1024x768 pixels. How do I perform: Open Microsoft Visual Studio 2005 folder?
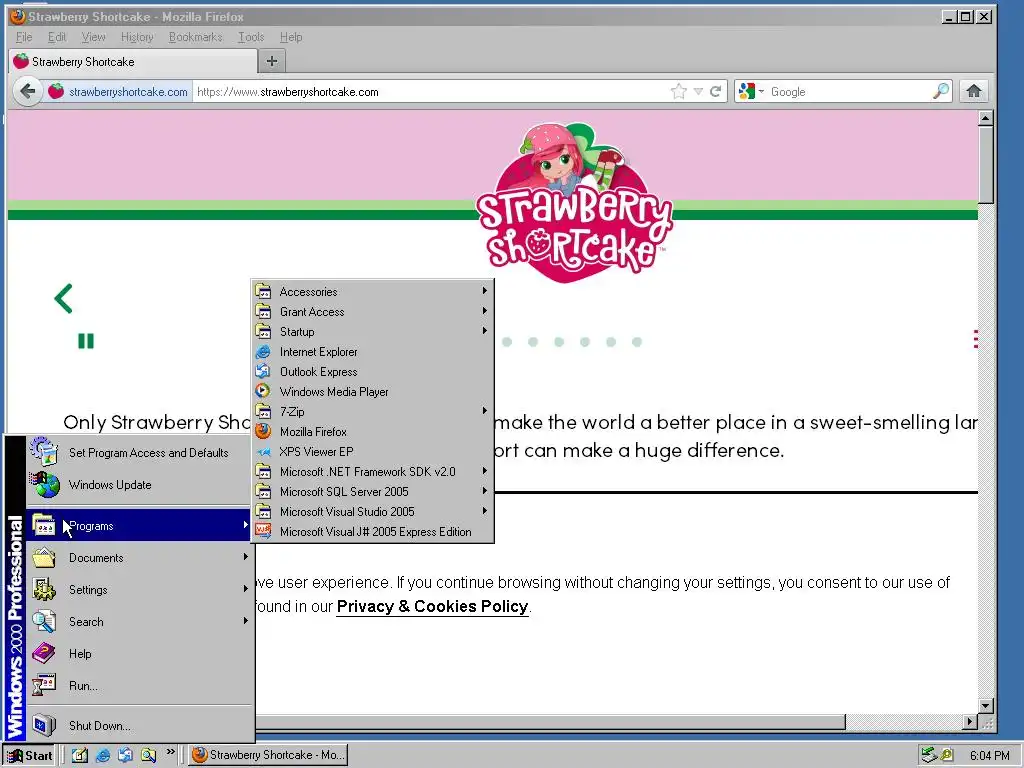pos(372,512)
